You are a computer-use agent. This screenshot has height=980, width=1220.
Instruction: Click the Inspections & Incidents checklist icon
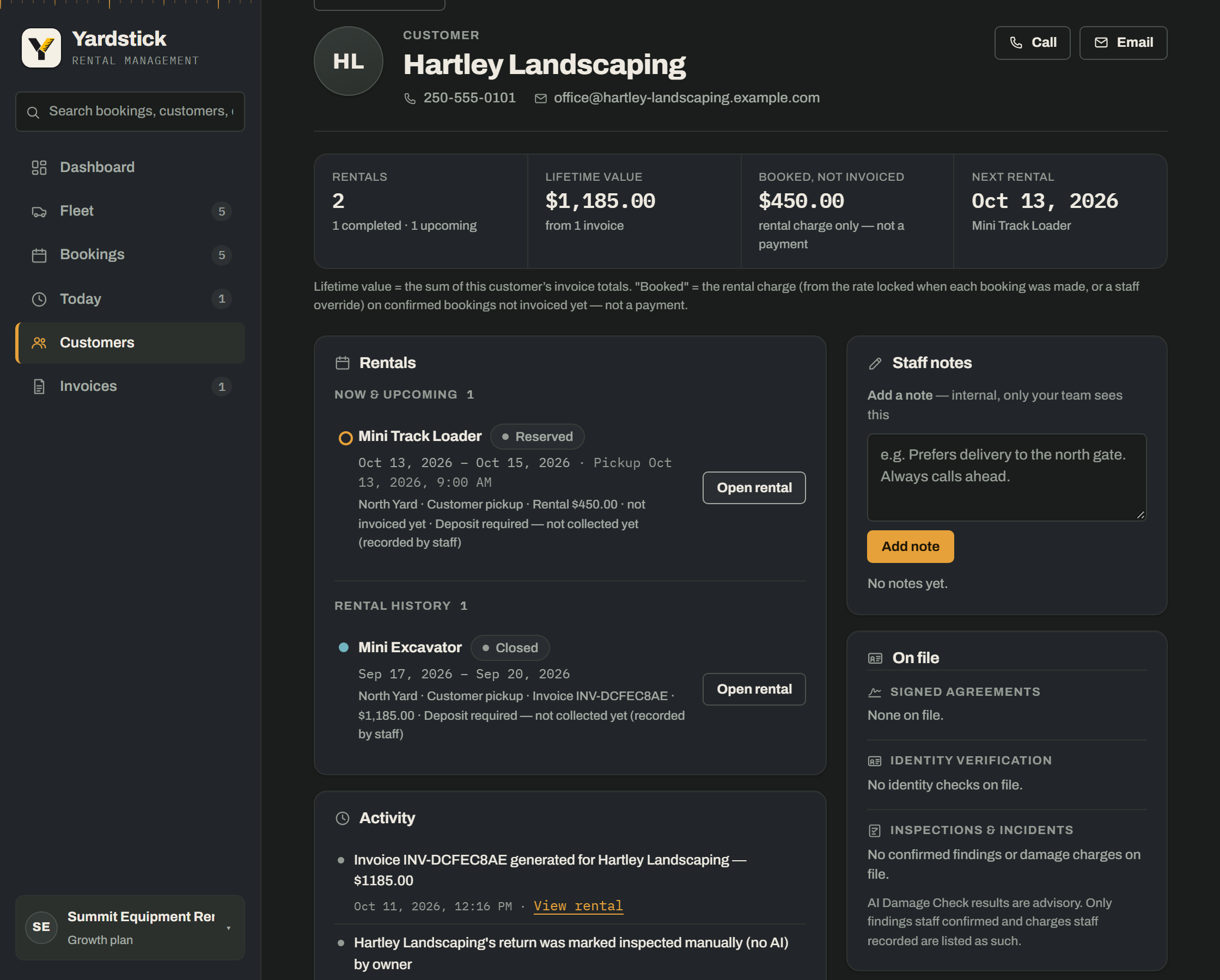coord(874,831)
